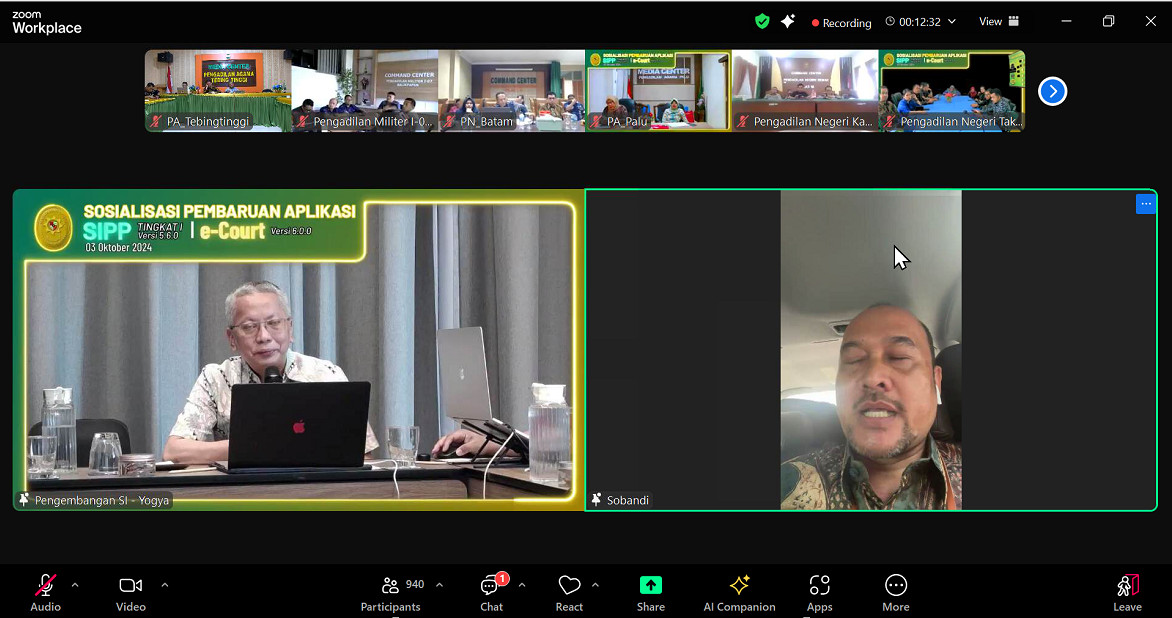Open the Chat panel
Viewport: 1172px width, 618px height.
tap(491, 591)
